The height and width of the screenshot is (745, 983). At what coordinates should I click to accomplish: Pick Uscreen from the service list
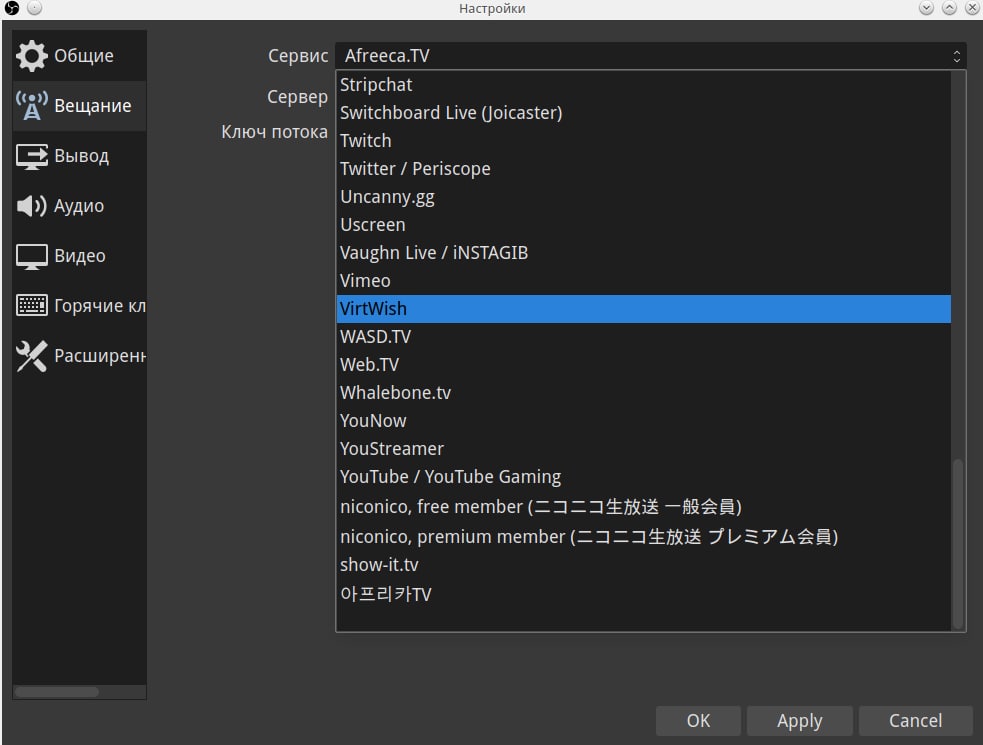(x=644, y=225)
